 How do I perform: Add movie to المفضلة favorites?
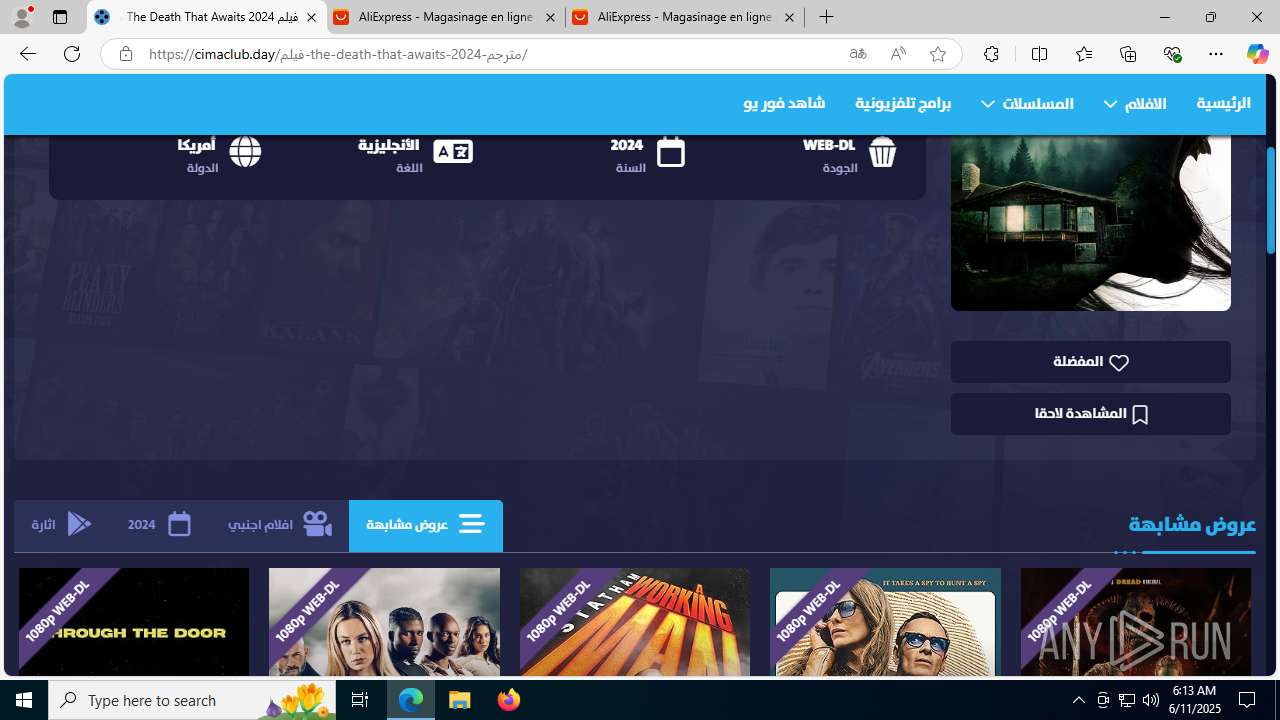[x=1091, y=362]
